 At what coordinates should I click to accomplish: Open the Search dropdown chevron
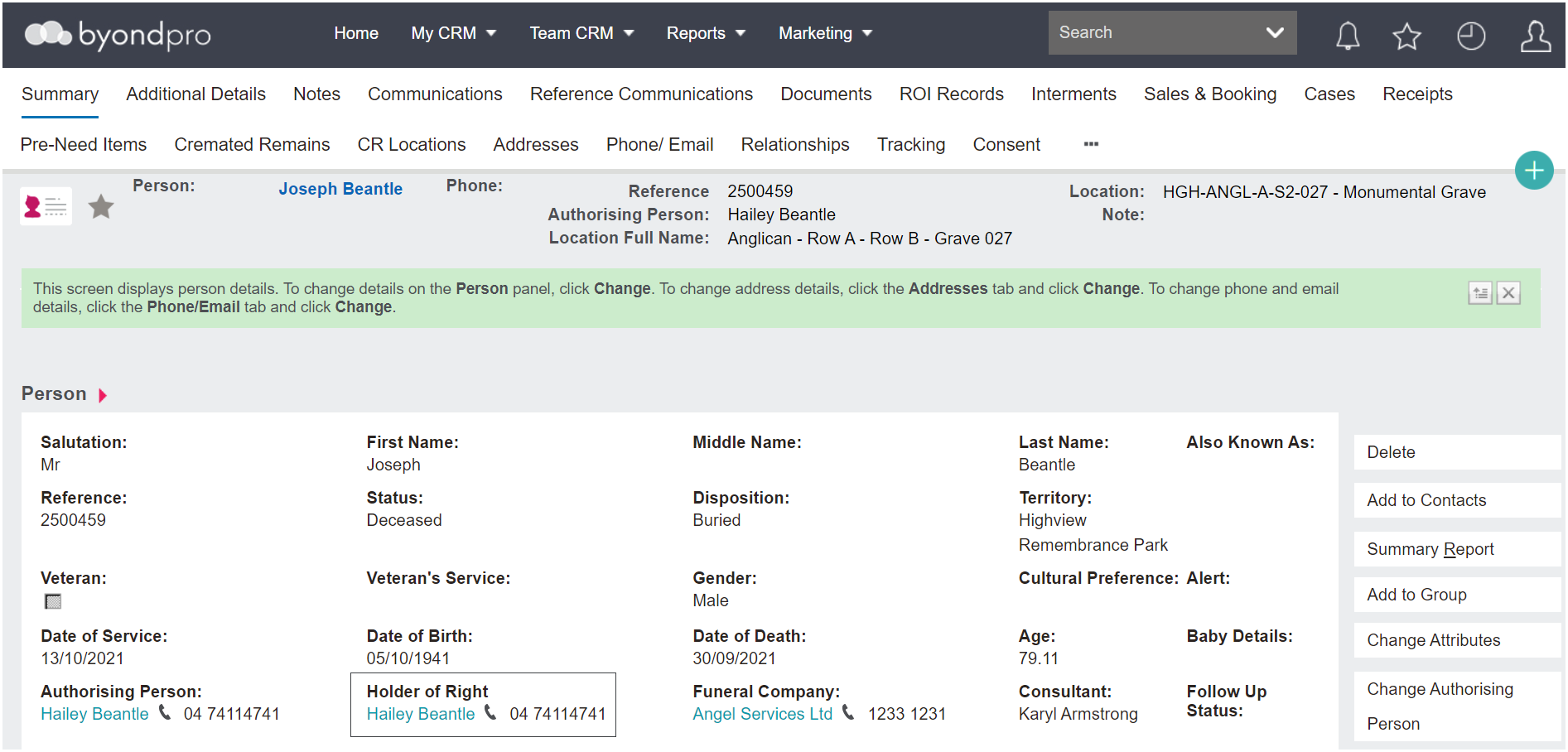pos(1275,32)
